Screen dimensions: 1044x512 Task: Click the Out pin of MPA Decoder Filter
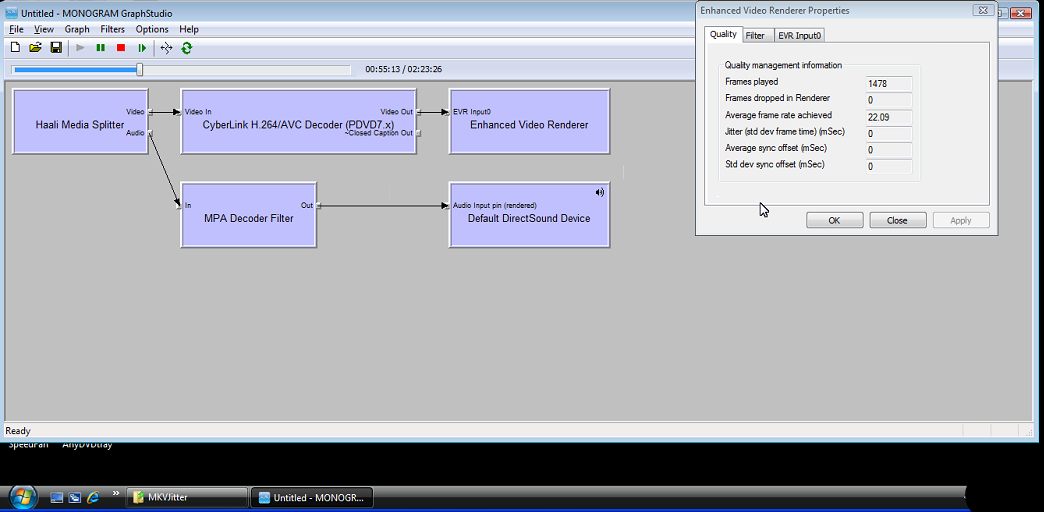tap(318, 206)
